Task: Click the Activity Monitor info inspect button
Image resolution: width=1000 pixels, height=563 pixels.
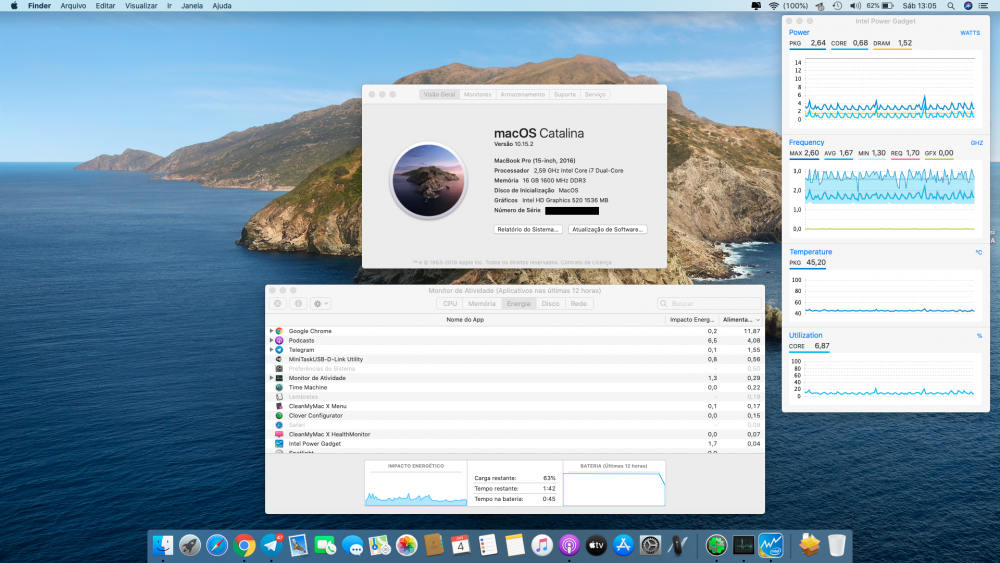Action: [x=298, y=303]
